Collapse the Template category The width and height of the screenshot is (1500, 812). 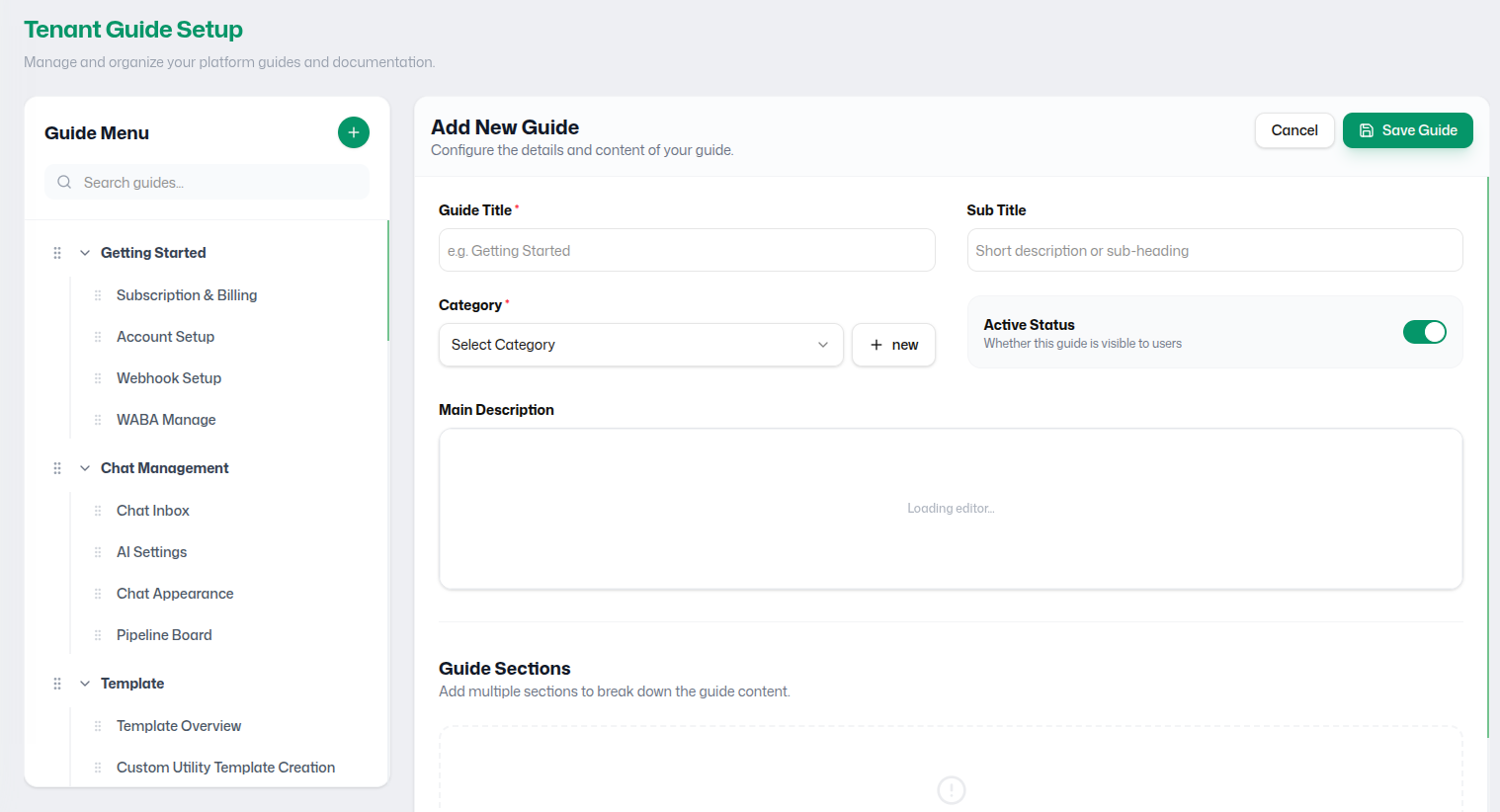coord(85,684)
